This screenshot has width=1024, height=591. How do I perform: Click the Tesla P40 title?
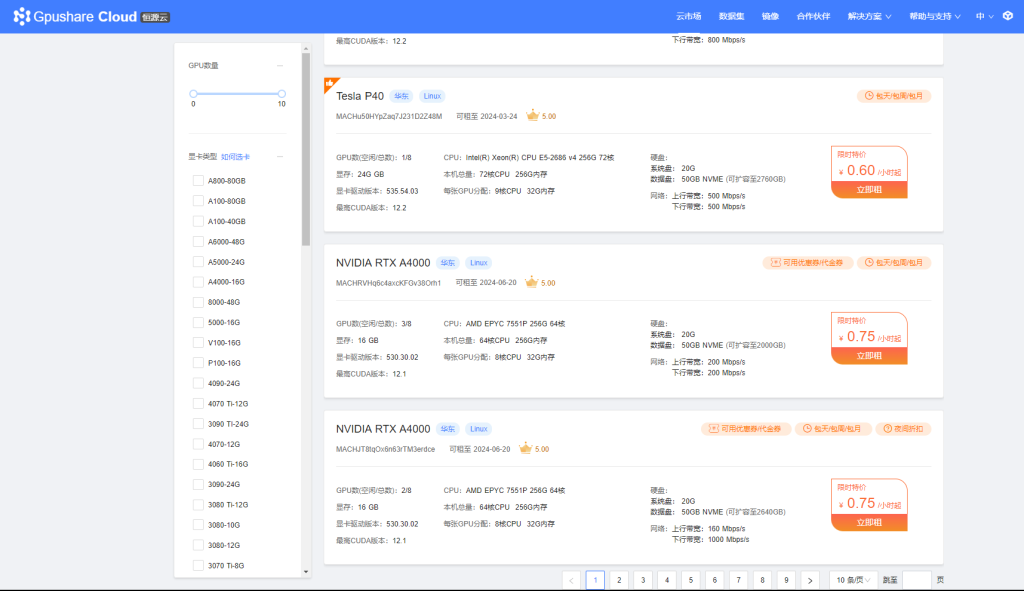(x=360, y=96)
